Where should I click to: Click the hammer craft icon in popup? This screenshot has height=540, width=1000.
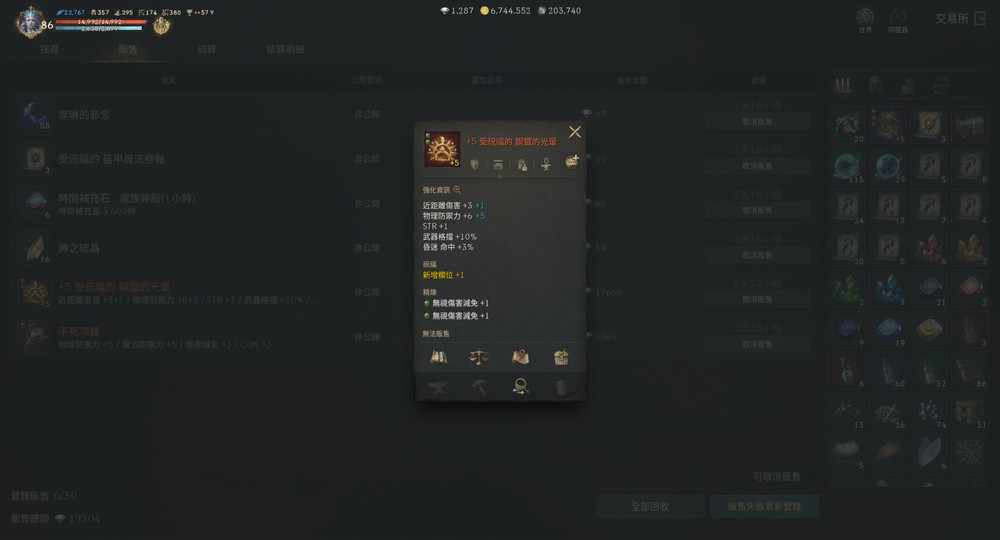tap(479, 387)
